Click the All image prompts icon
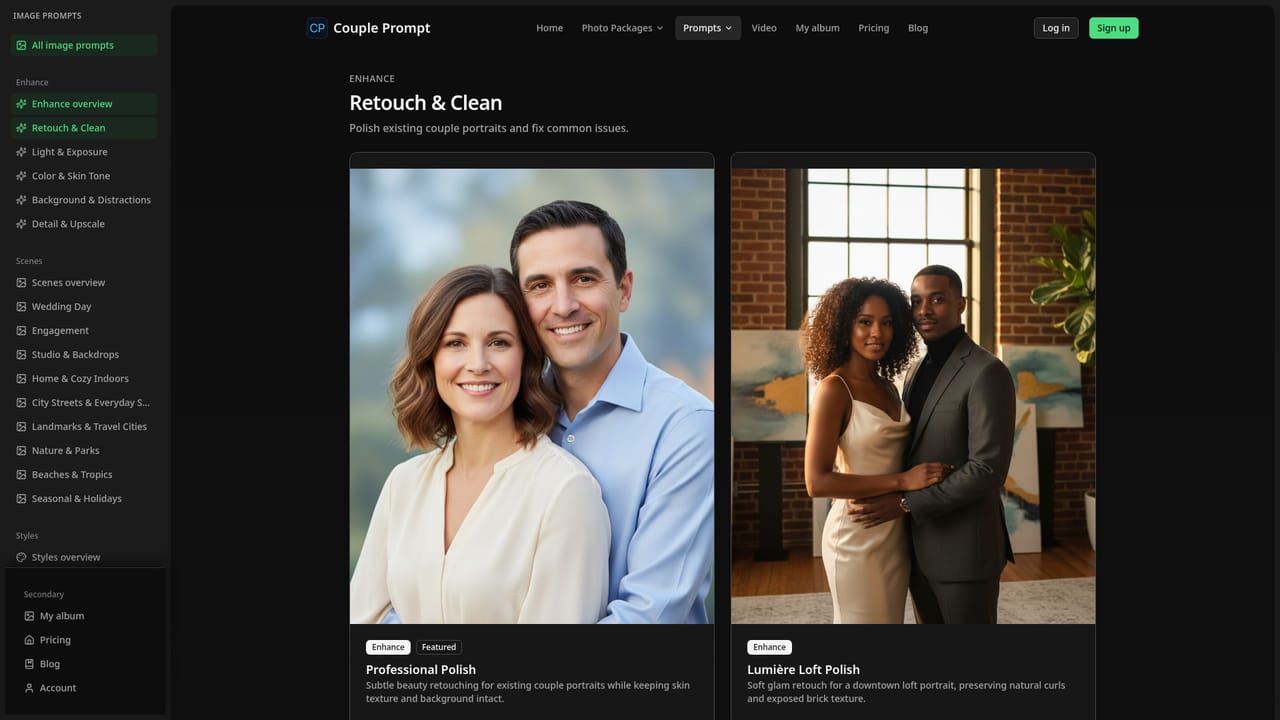Viewport: 1280px width, 720px height. coord(21,45)
